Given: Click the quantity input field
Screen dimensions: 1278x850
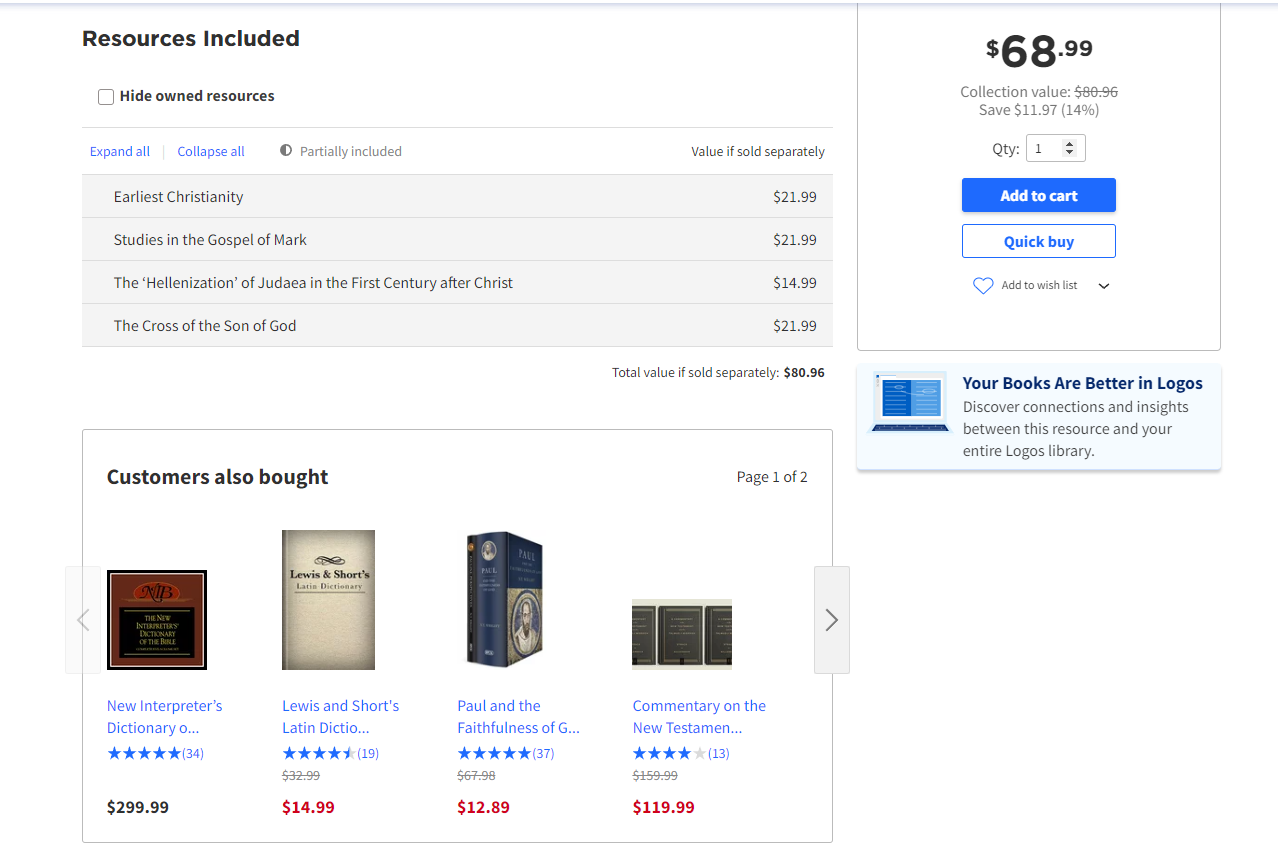Looking at the screenshot, I should pyautogui.click(x=1044, y=149).
